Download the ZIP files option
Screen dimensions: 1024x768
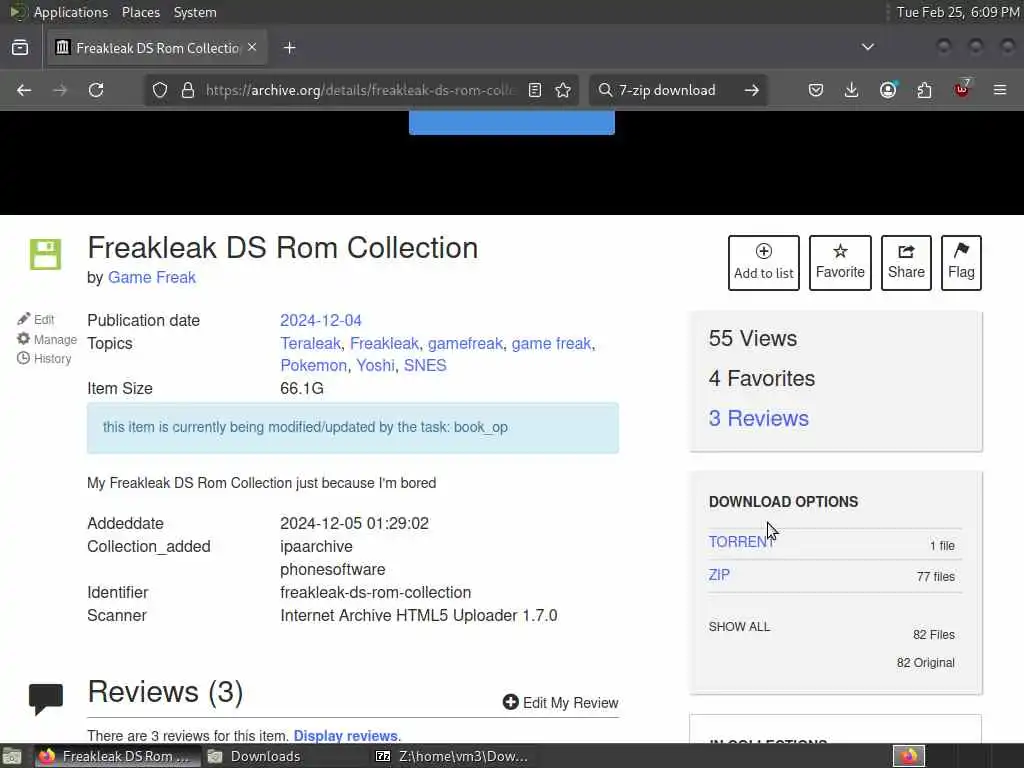pyautogui.click(x=719, y=575)
